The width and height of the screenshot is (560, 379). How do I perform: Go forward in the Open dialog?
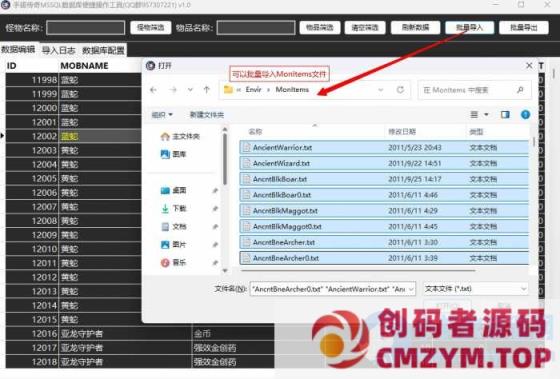tap(173, 90)
